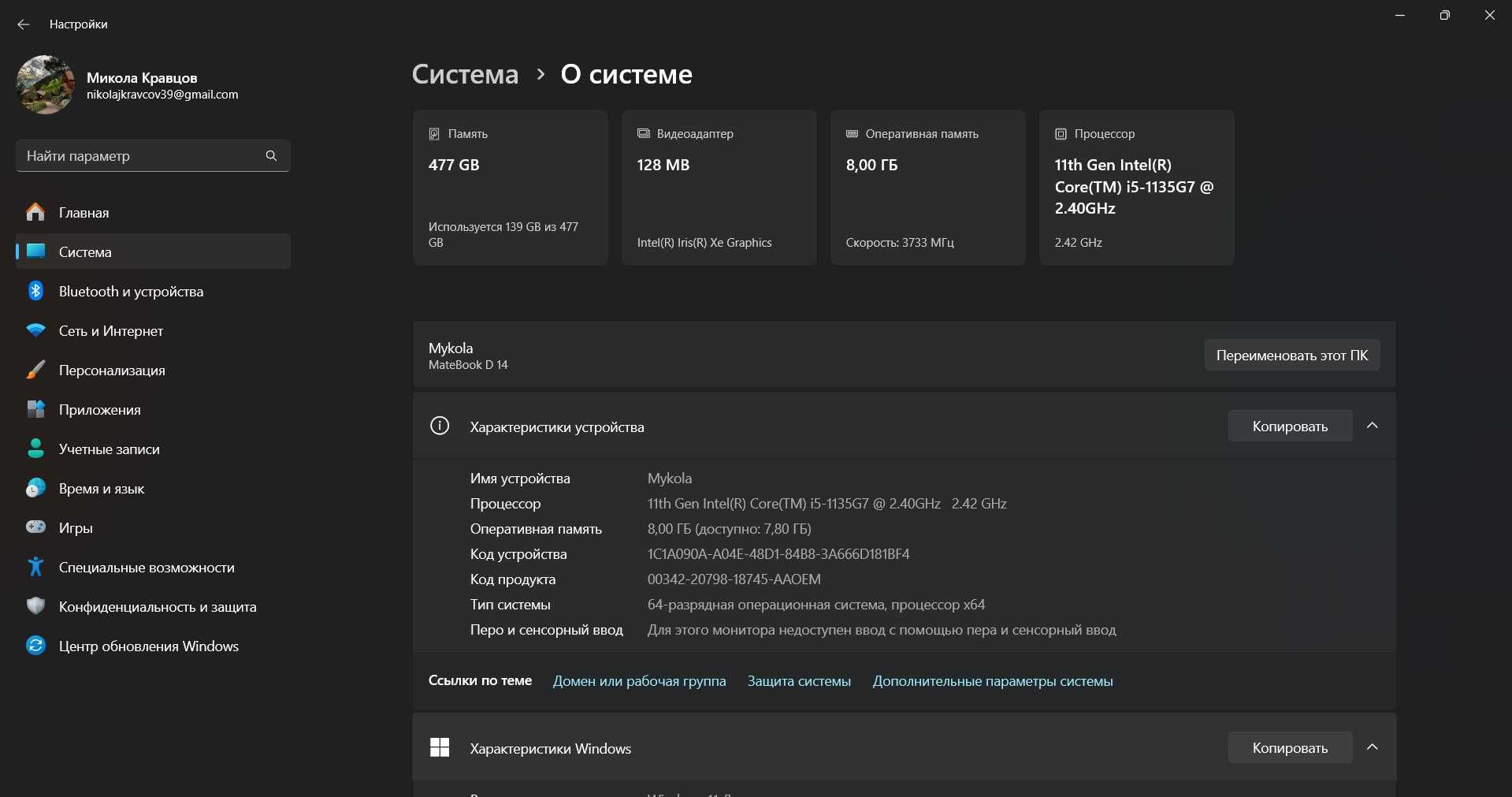Click the product code 00342-20798-18745-AAOEM
Screen dimensions: 1512x797
734,579
